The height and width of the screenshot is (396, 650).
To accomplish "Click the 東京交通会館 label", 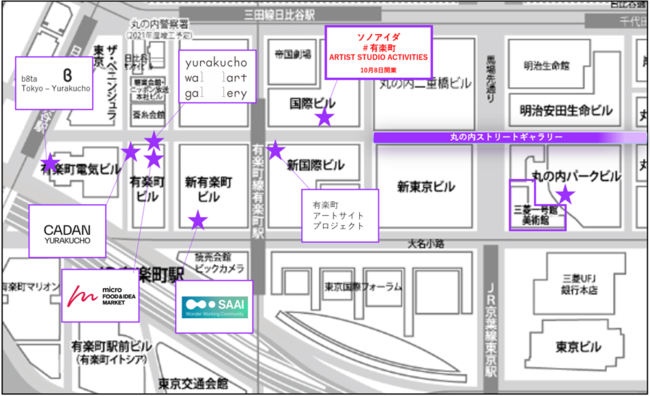I will tap(193, 384).
